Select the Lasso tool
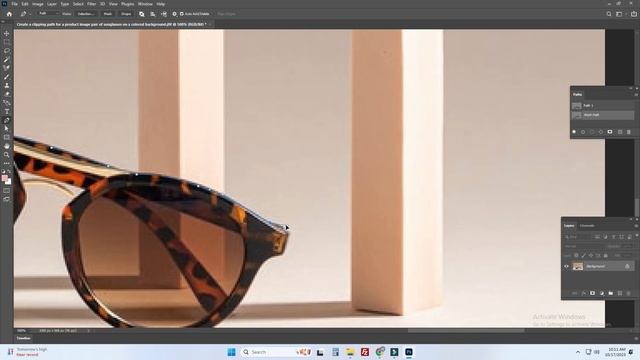The width and height of the screenshot is (640, 360). 7,51
